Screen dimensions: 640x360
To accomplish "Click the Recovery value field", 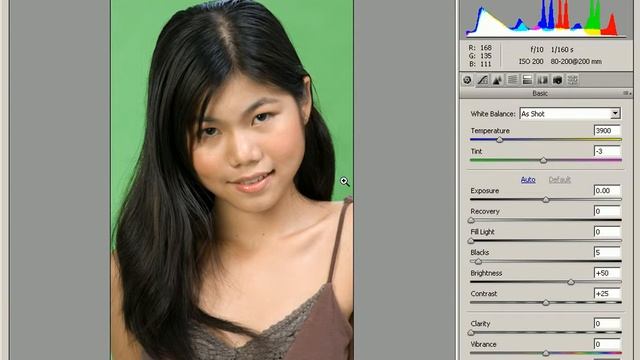I will point(607,211).
